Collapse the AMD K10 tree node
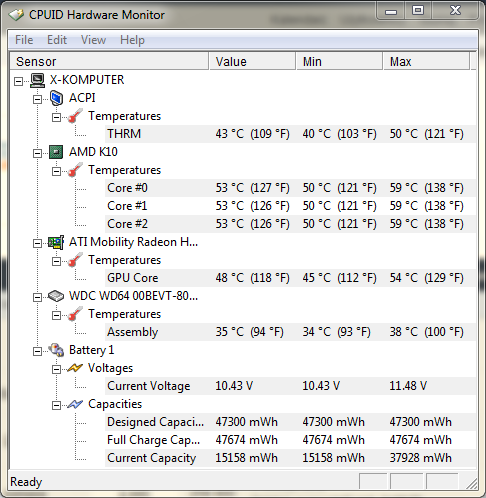 (37, 153)
